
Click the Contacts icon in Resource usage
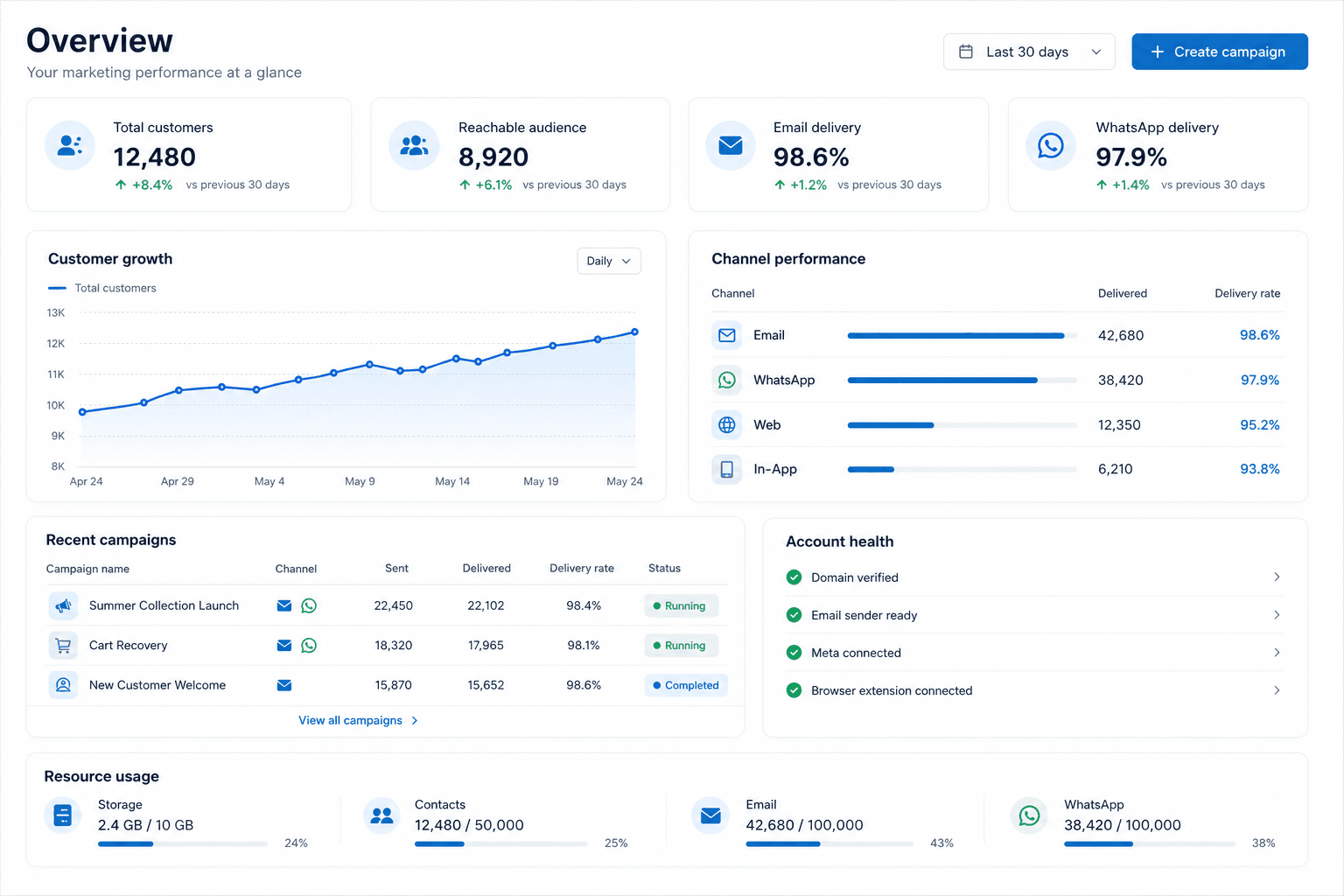(x=381, y=815)
